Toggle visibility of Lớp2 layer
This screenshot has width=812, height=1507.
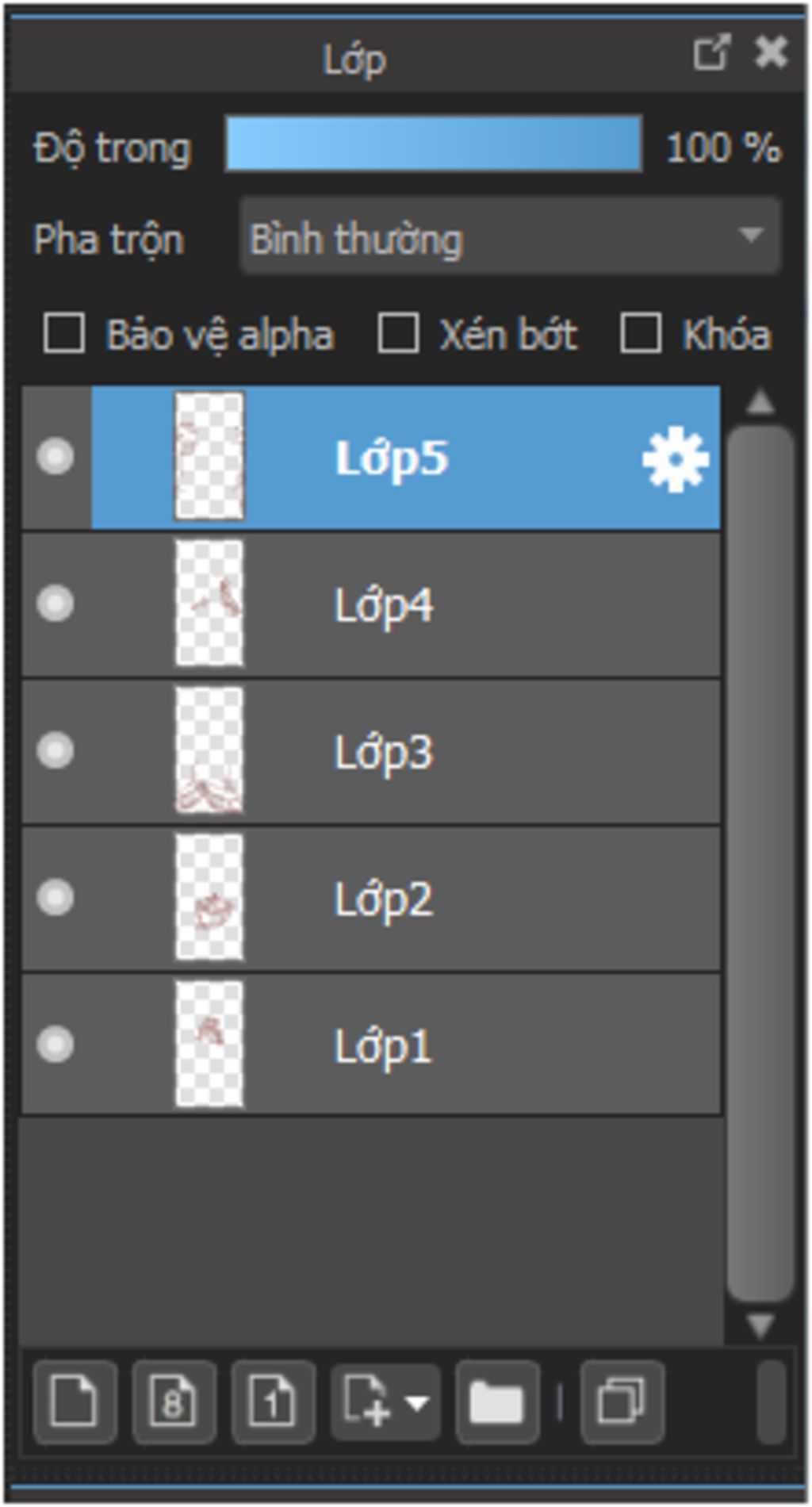[x=56, y=897]
